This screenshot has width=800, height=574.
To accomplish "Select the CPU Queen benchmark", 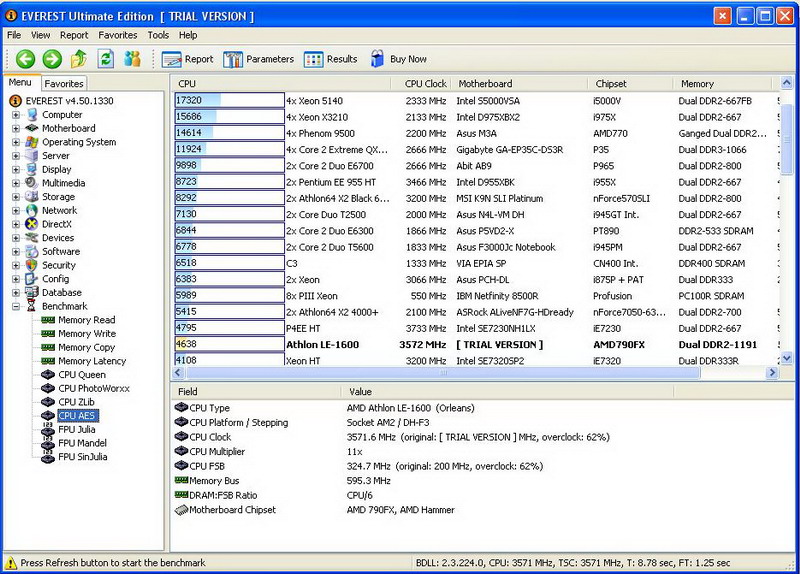I will (82, 375).
